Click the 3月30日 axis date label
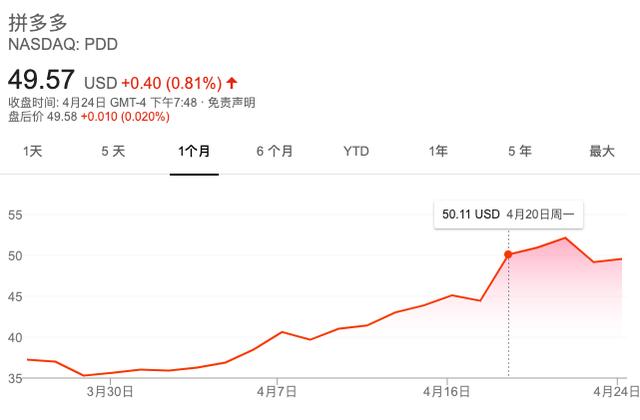This screenshot has width=640, height=420. (110, 392)
